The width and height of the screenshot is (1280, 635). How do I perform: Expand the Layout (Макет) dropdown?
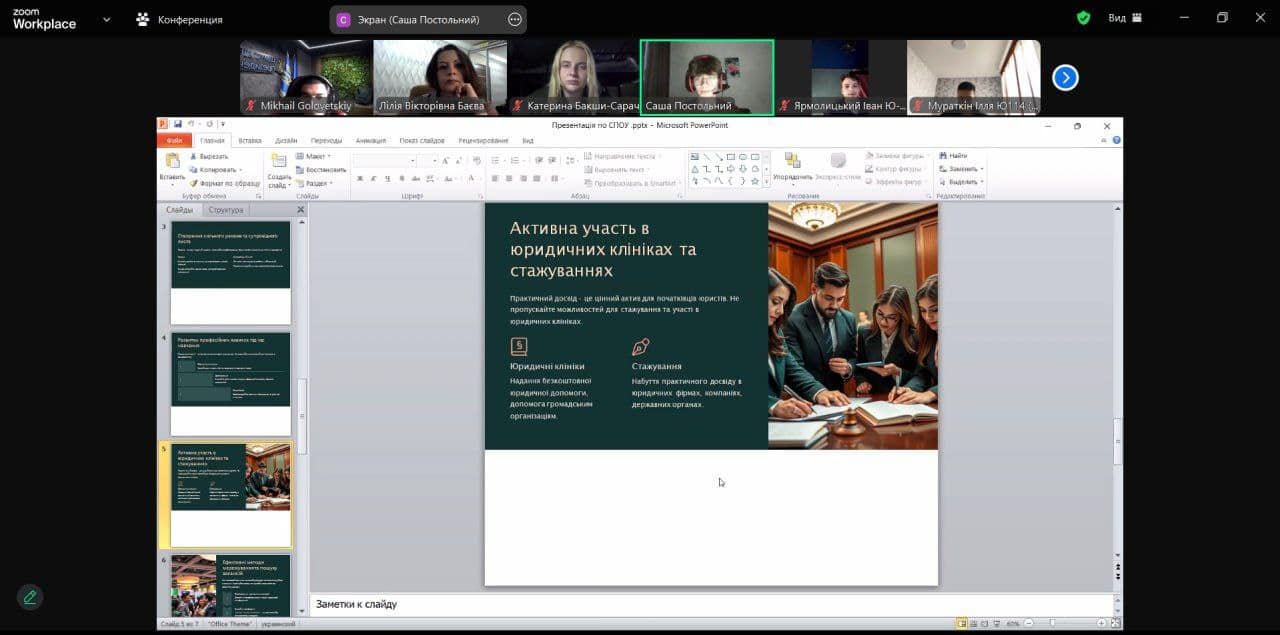tap(316, 156)
